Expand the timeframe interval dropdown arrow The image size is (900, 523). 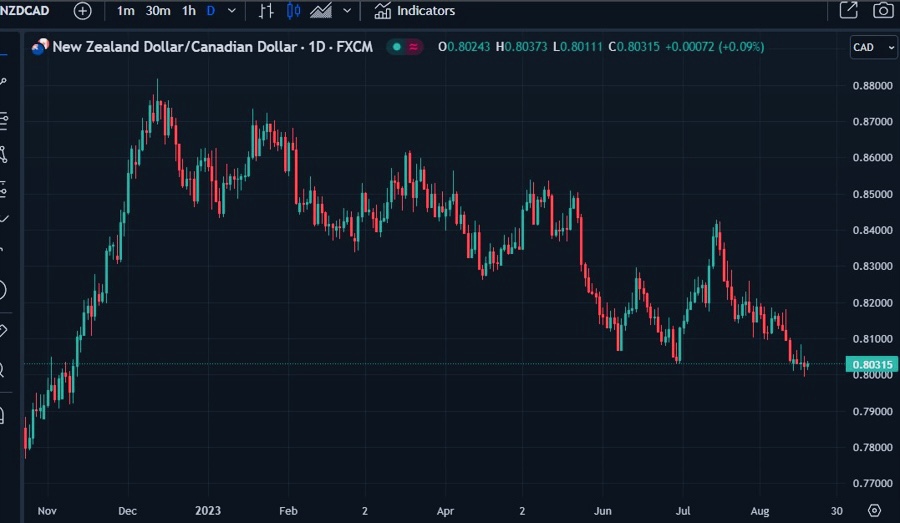233,11
